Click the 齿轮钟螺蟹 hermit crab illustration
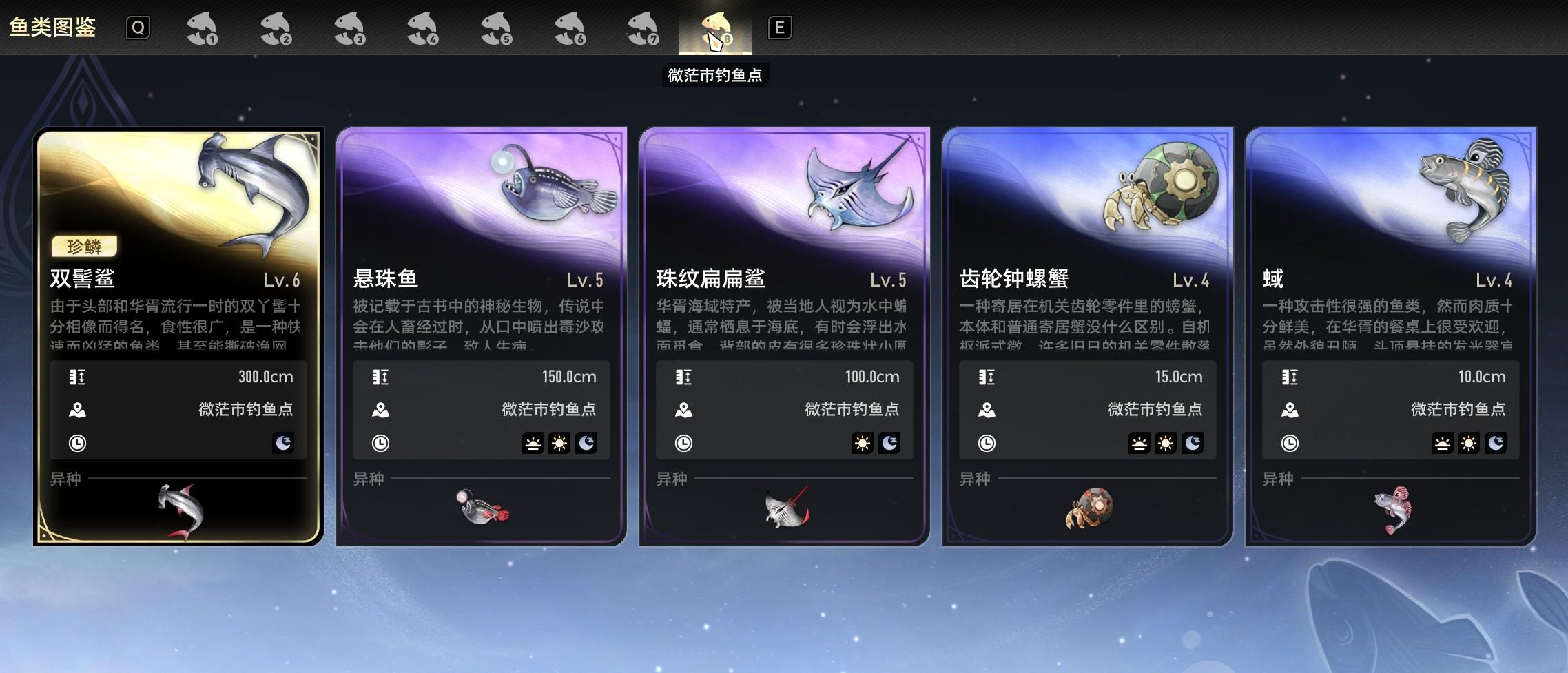 (x=1161, y=186)
